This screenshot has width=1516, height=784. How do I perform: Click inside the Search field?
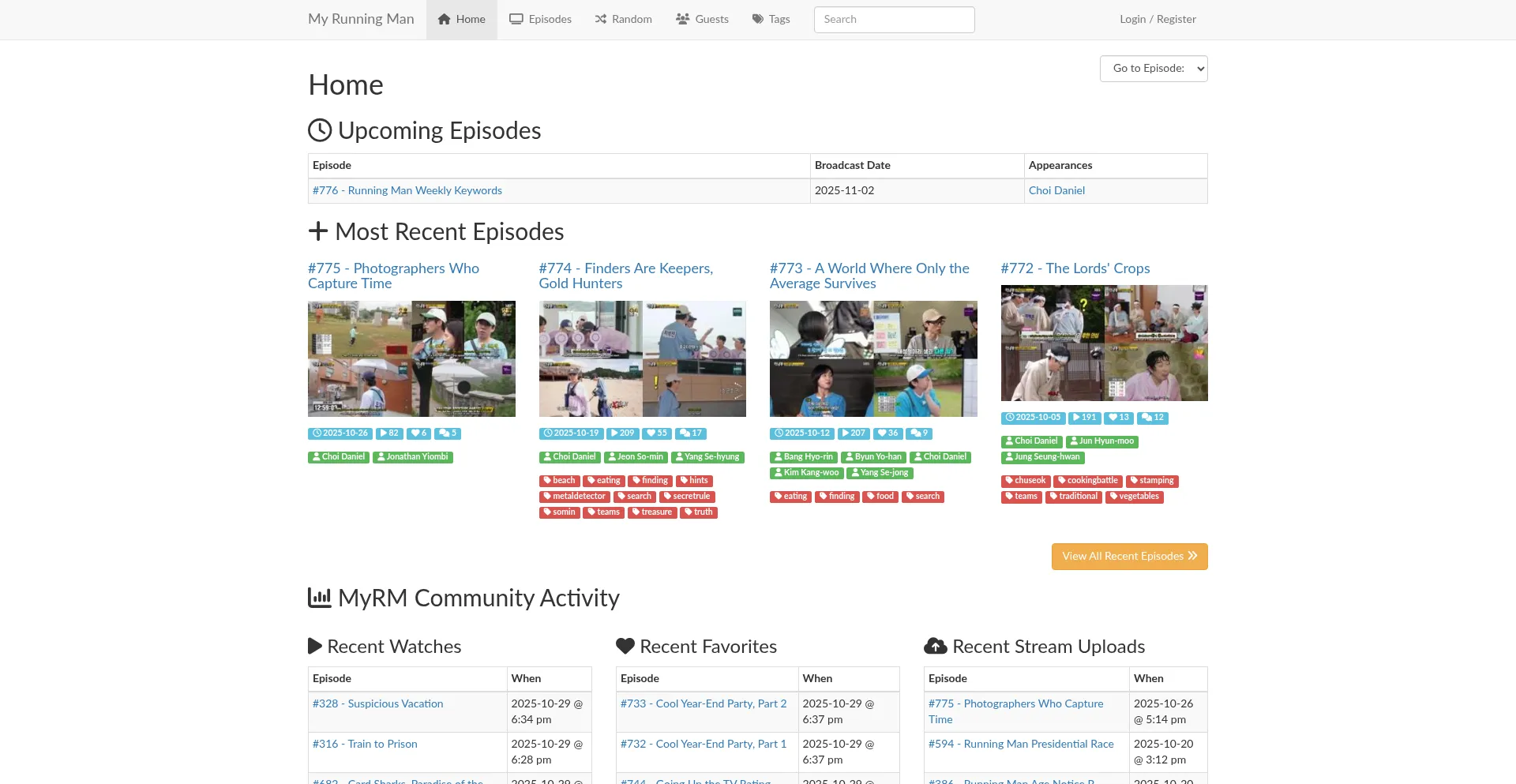pos(894,20)
